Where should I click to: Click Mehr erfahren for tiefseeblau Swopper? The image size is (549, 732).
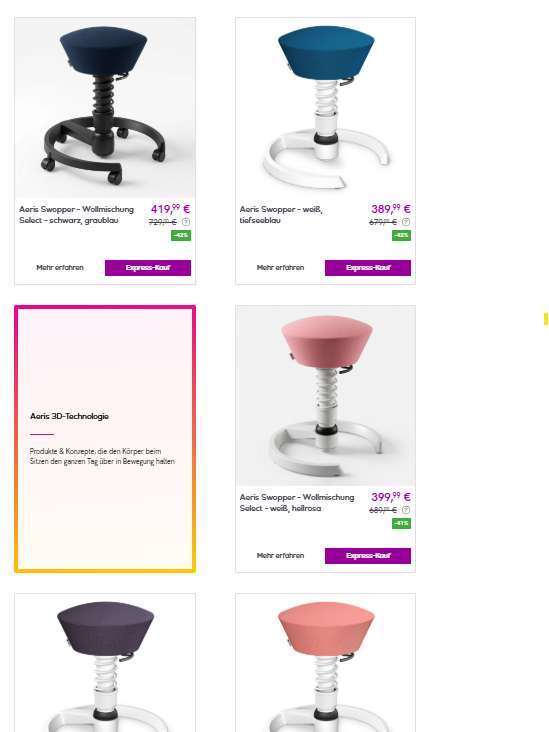point(280,268)
